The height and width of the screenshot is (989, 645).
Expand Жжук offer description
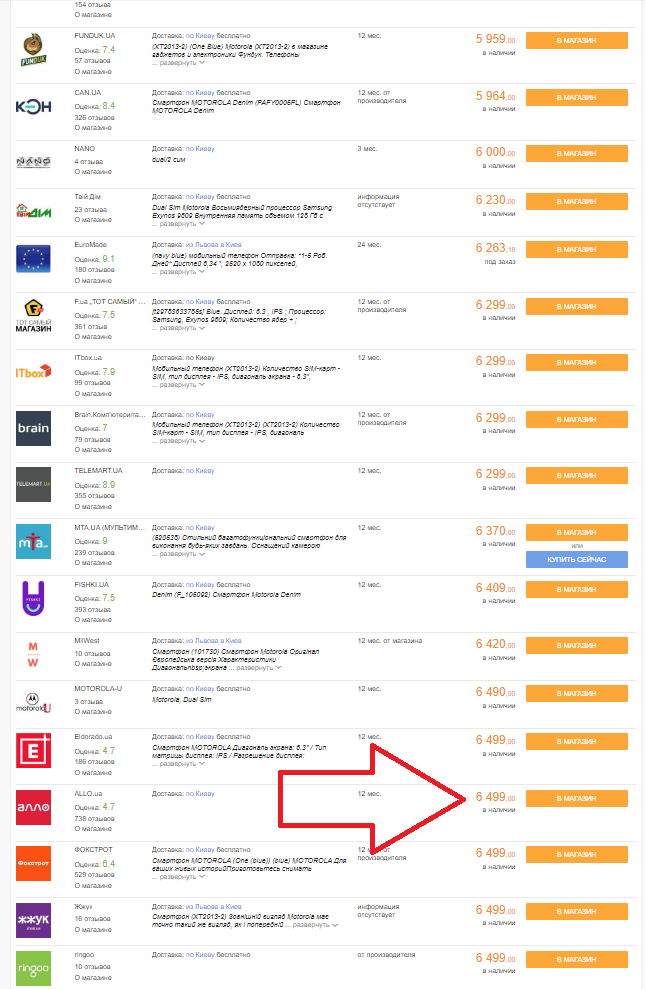315,925
